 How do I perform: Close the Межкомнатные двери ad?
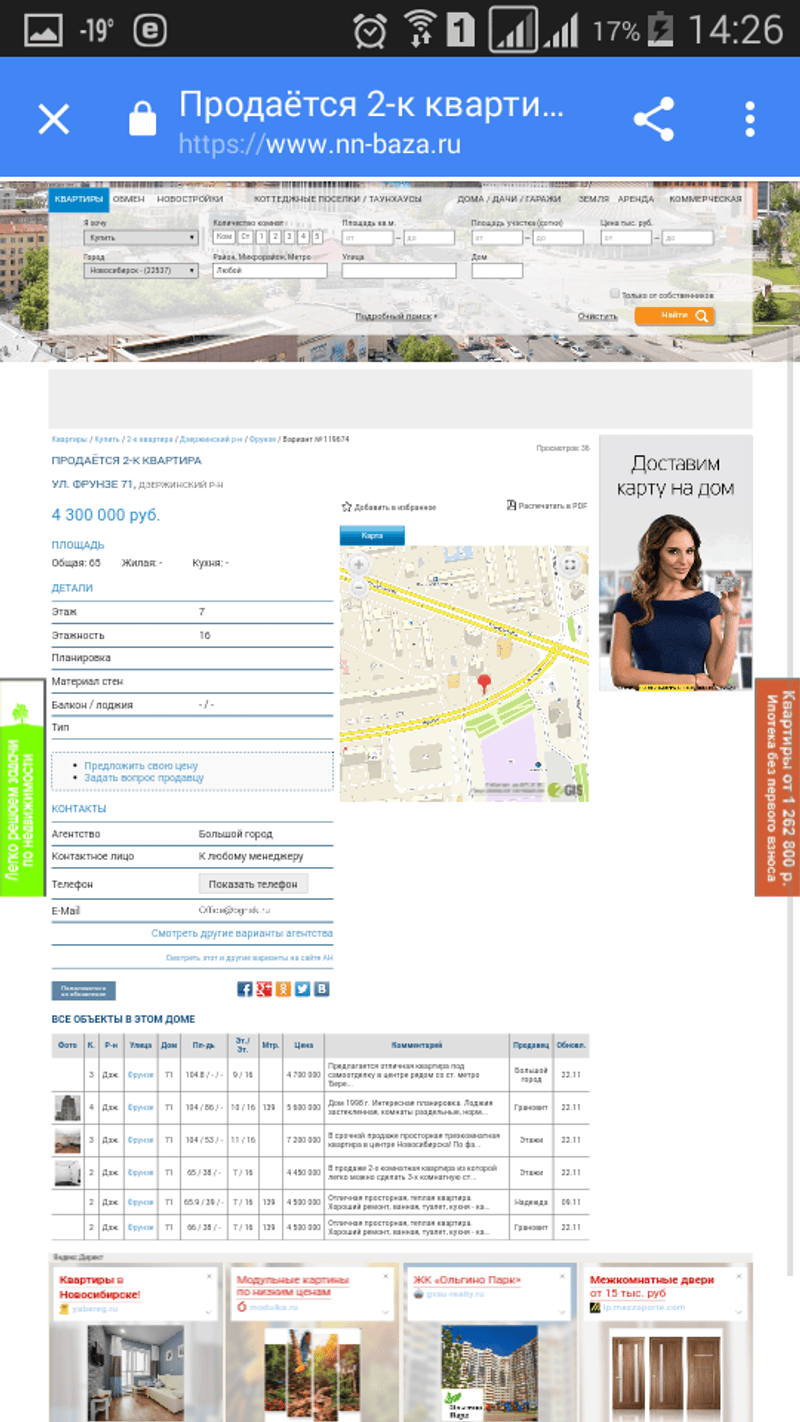point(741,1276)
